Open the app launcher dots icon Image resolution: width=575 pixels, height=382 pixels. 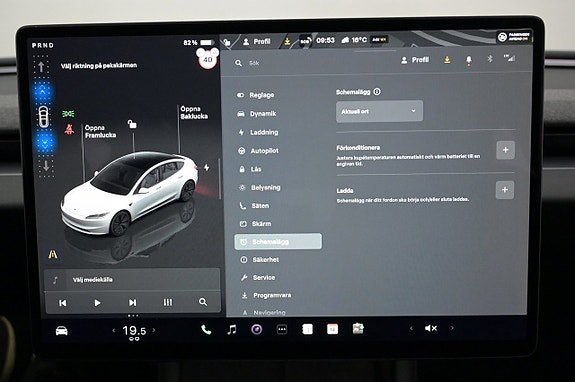click(x=282, y=329)
